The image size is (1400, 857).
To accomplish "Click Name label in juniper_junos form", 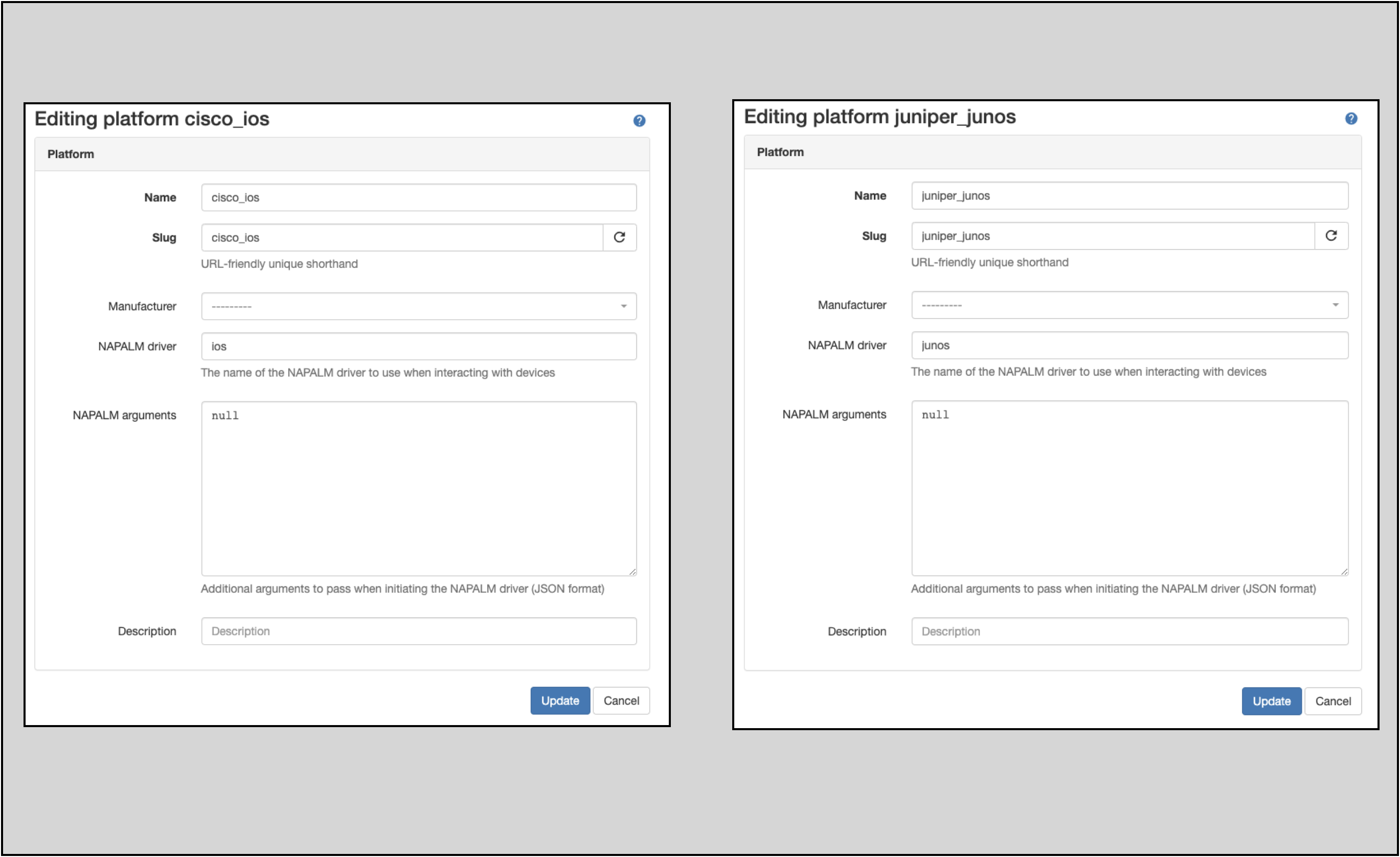I will 870,195.
